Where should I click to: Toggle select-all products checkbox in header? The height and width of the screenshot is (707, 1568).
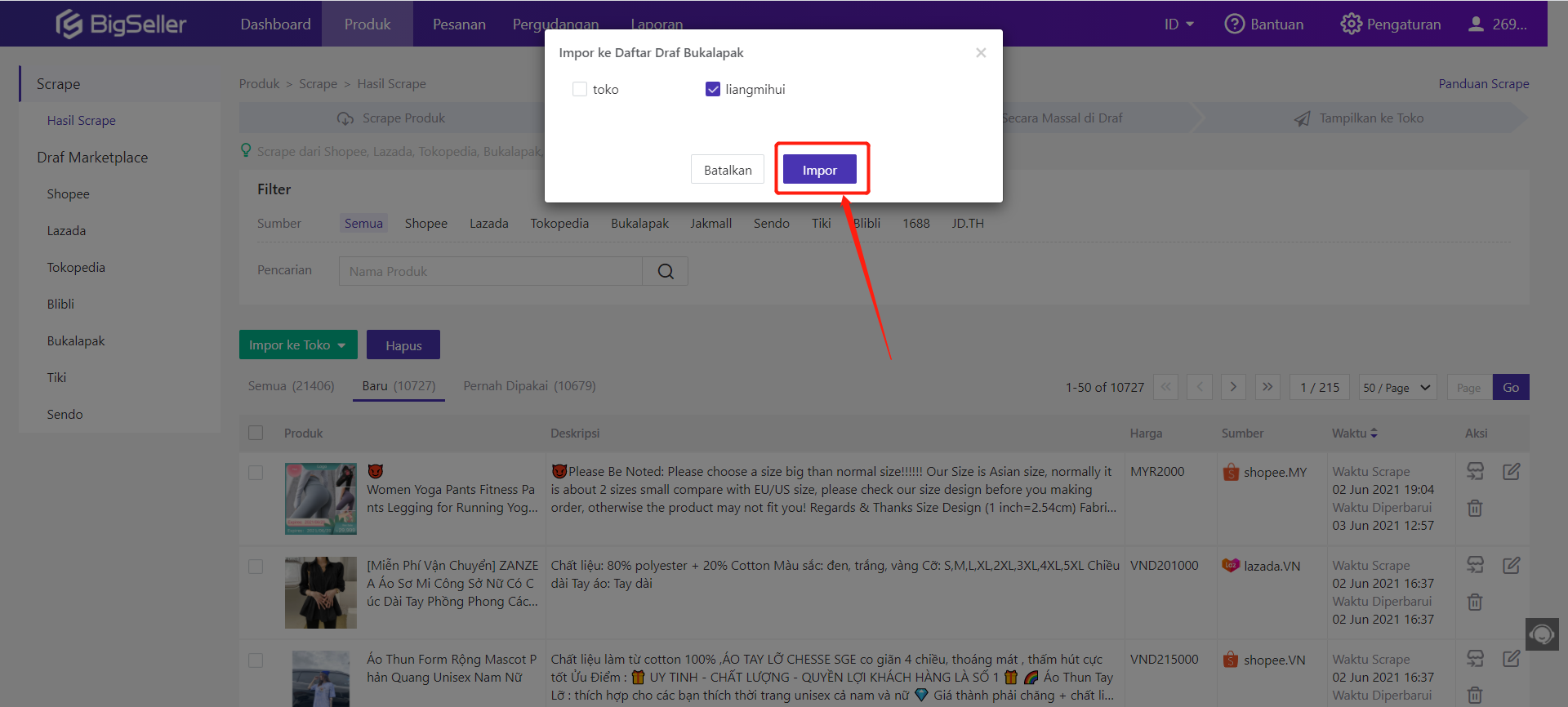(256, 433)
